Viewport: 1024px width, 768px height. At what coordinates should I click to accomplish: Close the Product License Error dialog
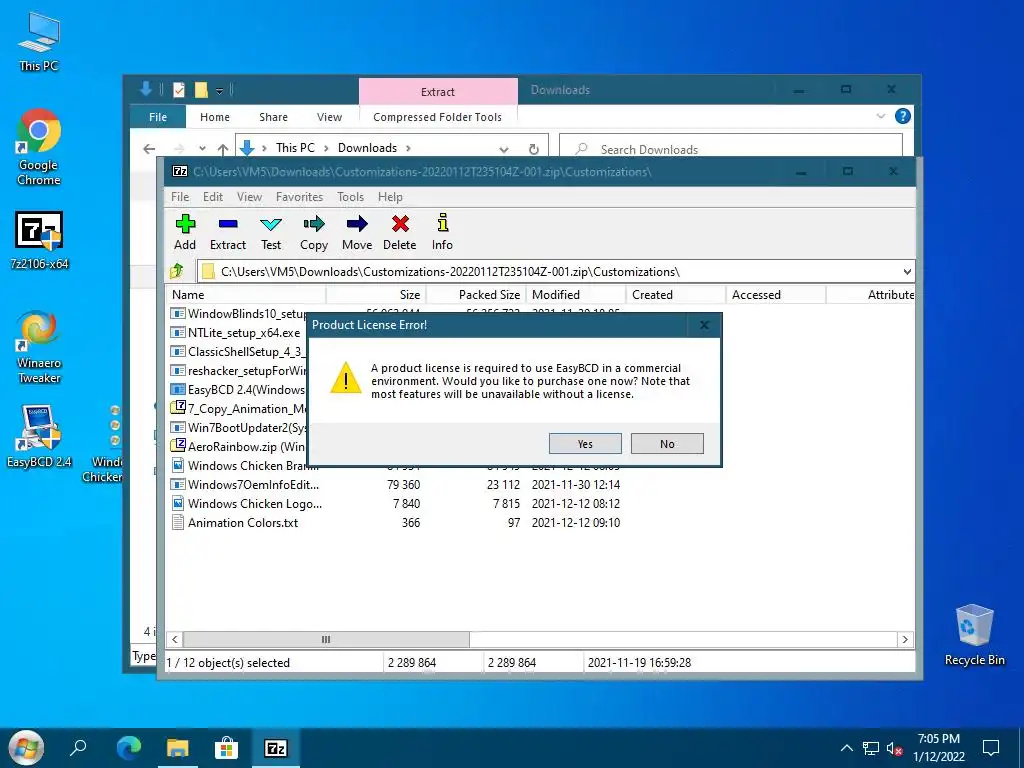pos(704,325)
